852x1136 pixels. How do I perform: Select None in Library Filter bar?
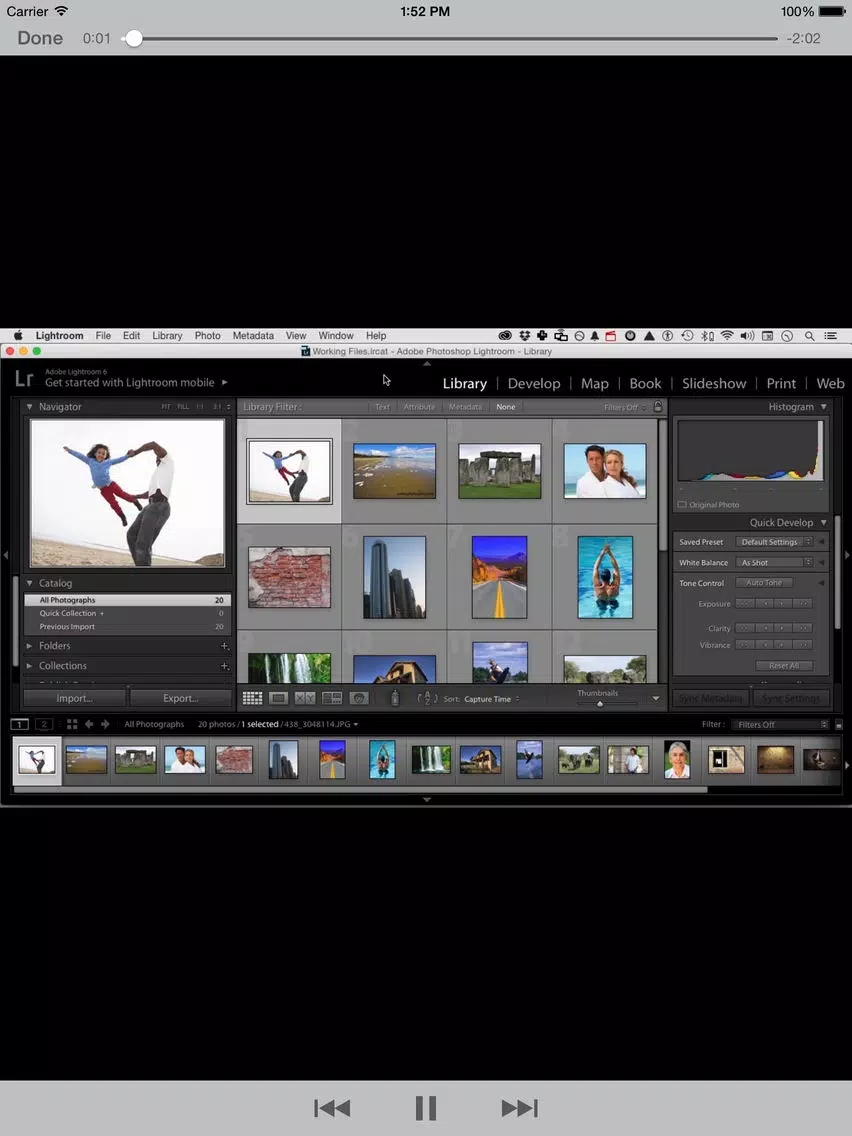506,407
